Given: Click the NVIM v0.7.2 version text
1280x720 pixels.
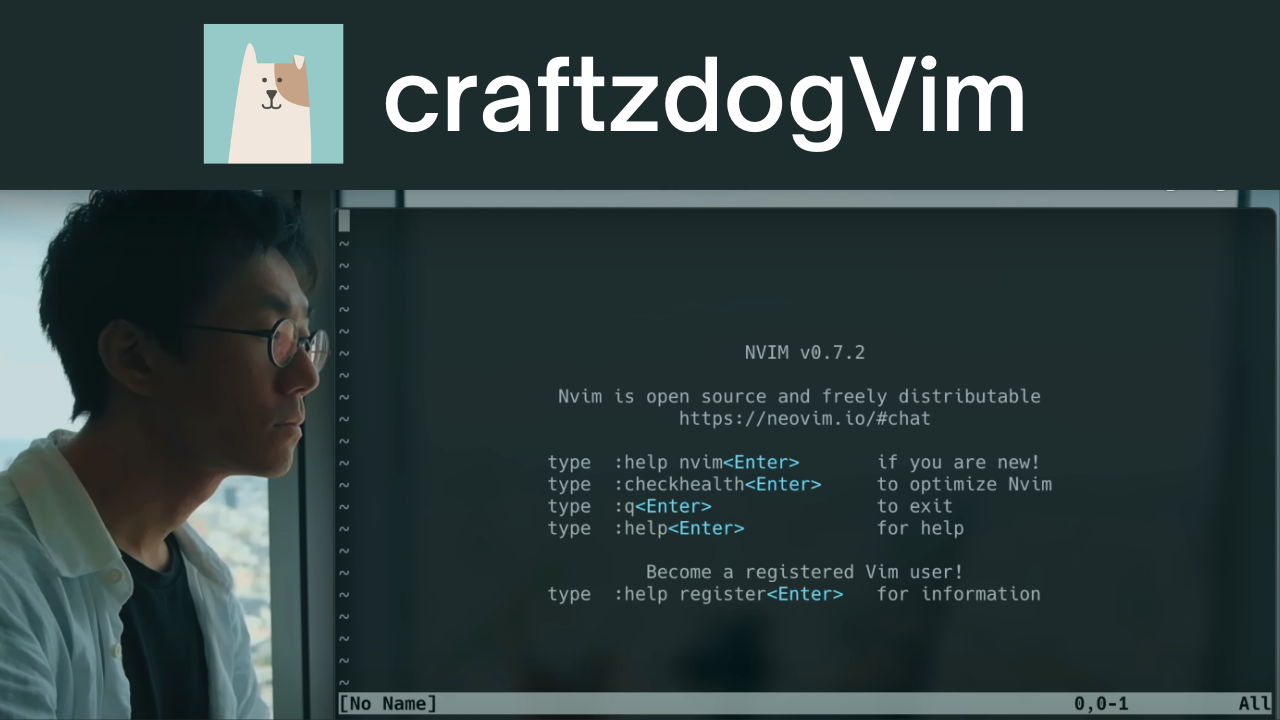Looking at the screenshot, I should [x=805, y=353].
